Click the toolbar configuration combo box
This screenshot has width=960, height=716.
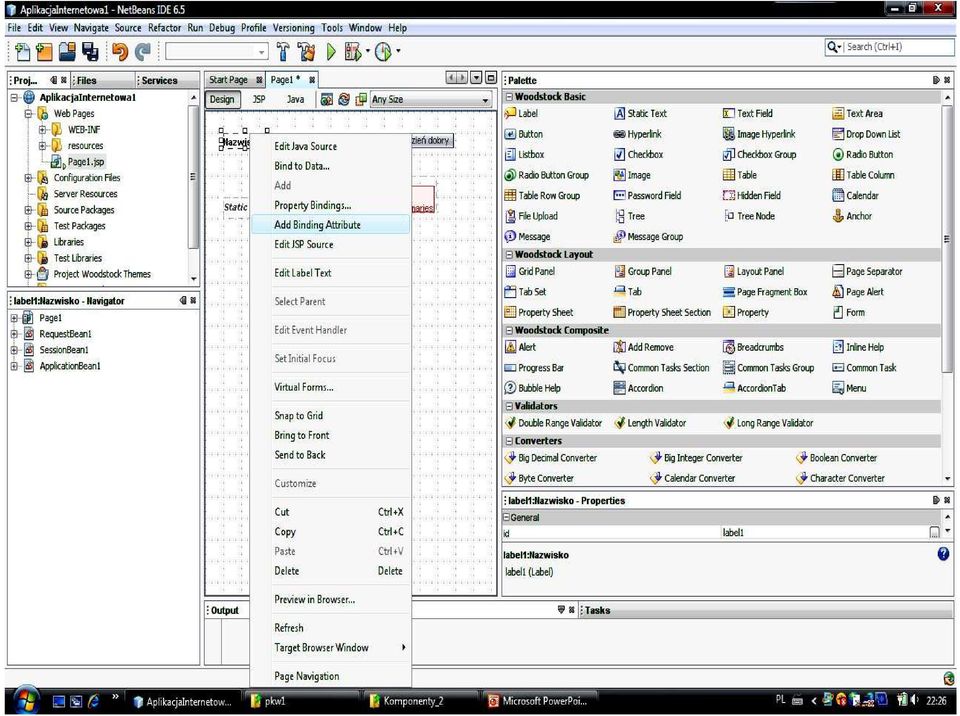(x=217, y=52)
